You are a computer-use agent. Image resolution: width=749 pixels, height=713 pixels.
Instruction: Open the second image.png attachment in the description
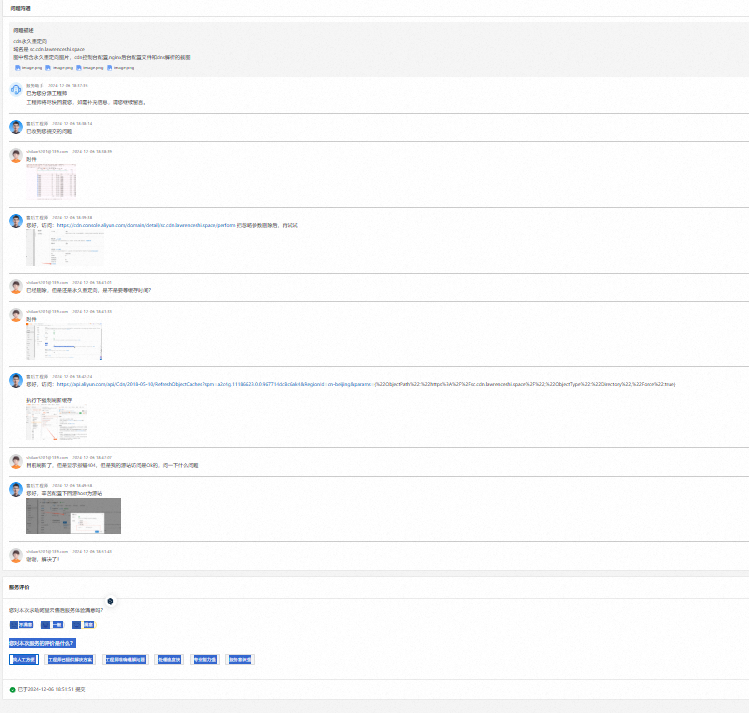pyautogui.click(x=59, y=68)
